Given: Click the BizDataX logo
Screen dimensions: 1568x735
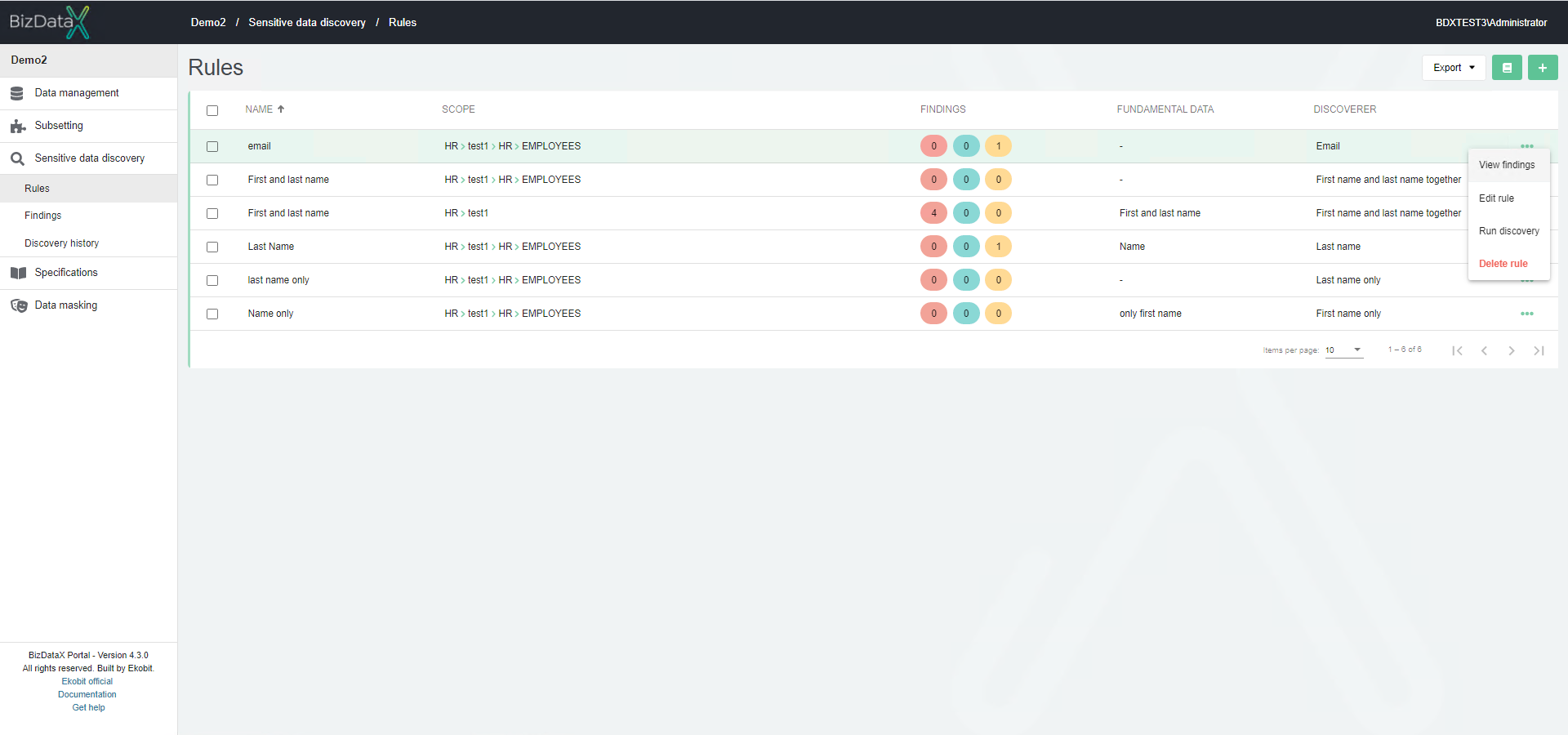Looking at the screenshot, I should [x=49, y=22].
